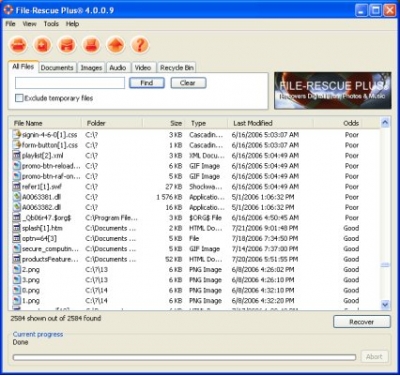This screenshot has width=400, height=376.
Task: Click the file list scrollbar up arrow
Action: (x=385, y=123)
